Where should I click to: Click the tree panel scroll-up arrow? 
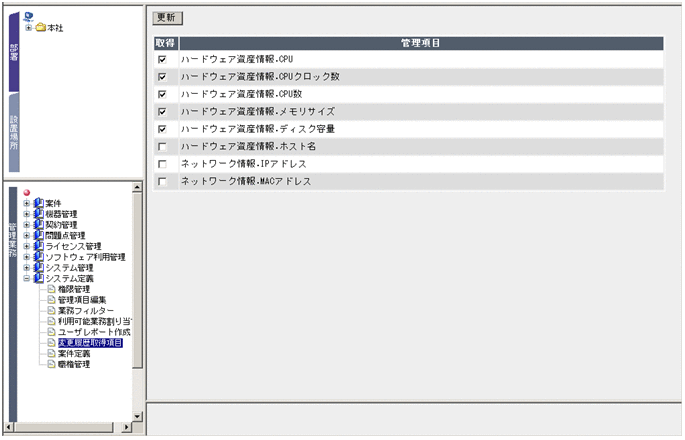137,187
